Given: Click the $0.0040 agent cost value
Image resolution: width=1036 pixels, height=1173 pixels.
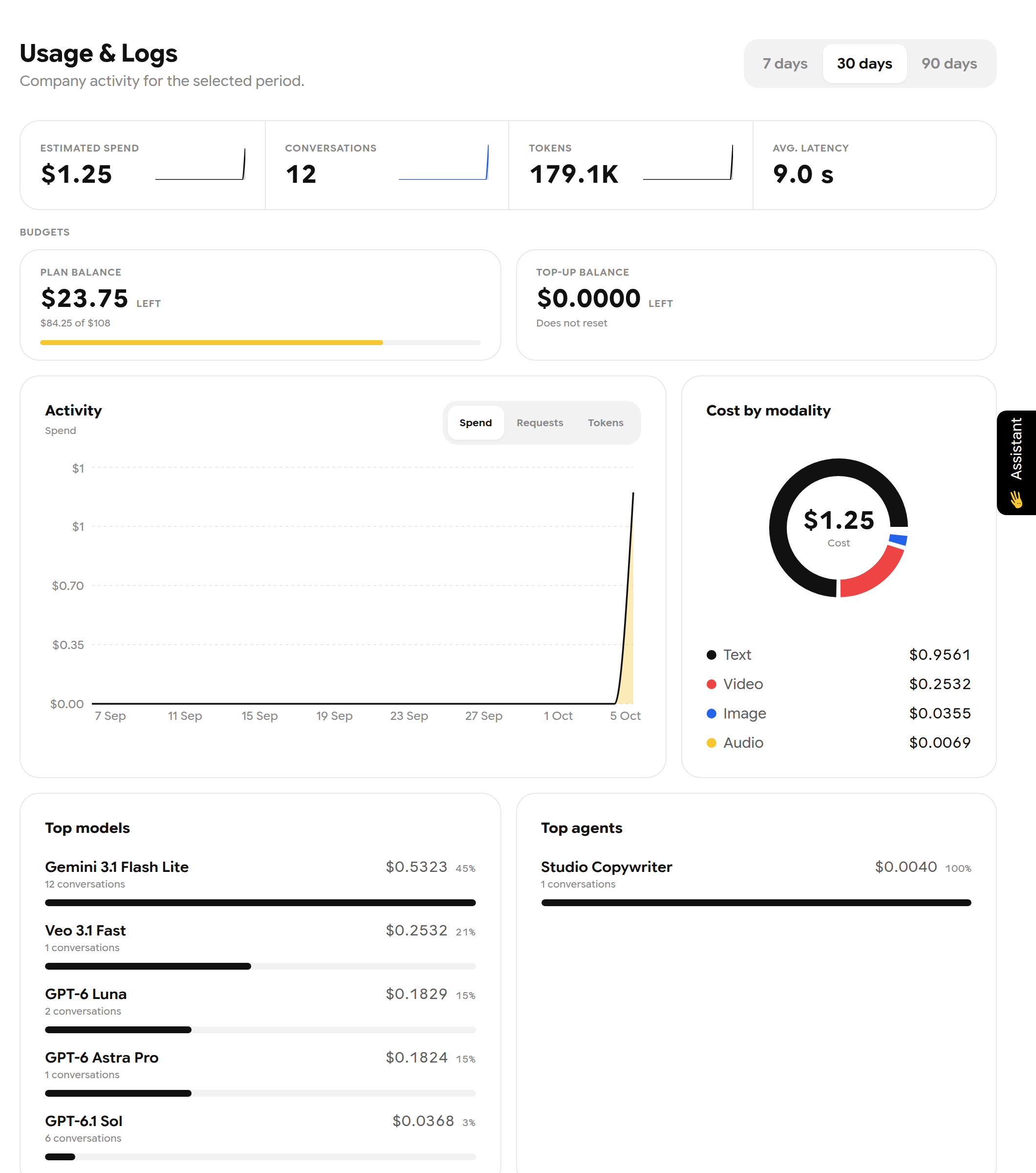Looking at the screenshot, I should (905, 867).
